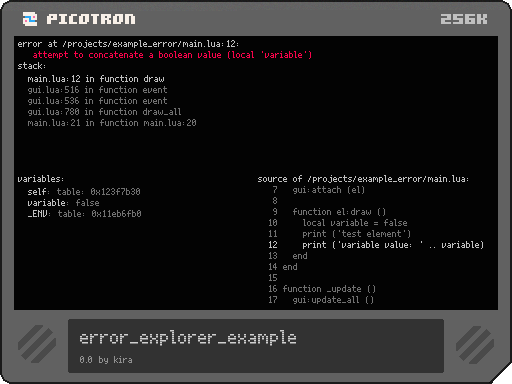Click the striped emblem at bottom left
Screen dimensions: 512x384
(37, 344)
